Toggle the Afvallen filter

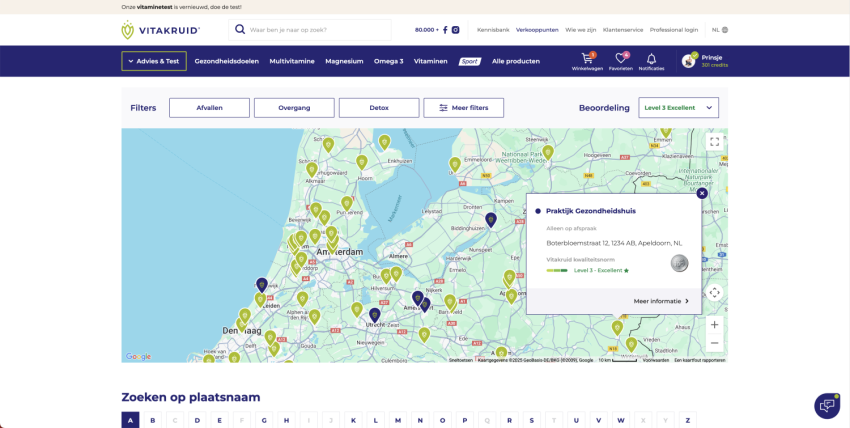tap(209, 108)
